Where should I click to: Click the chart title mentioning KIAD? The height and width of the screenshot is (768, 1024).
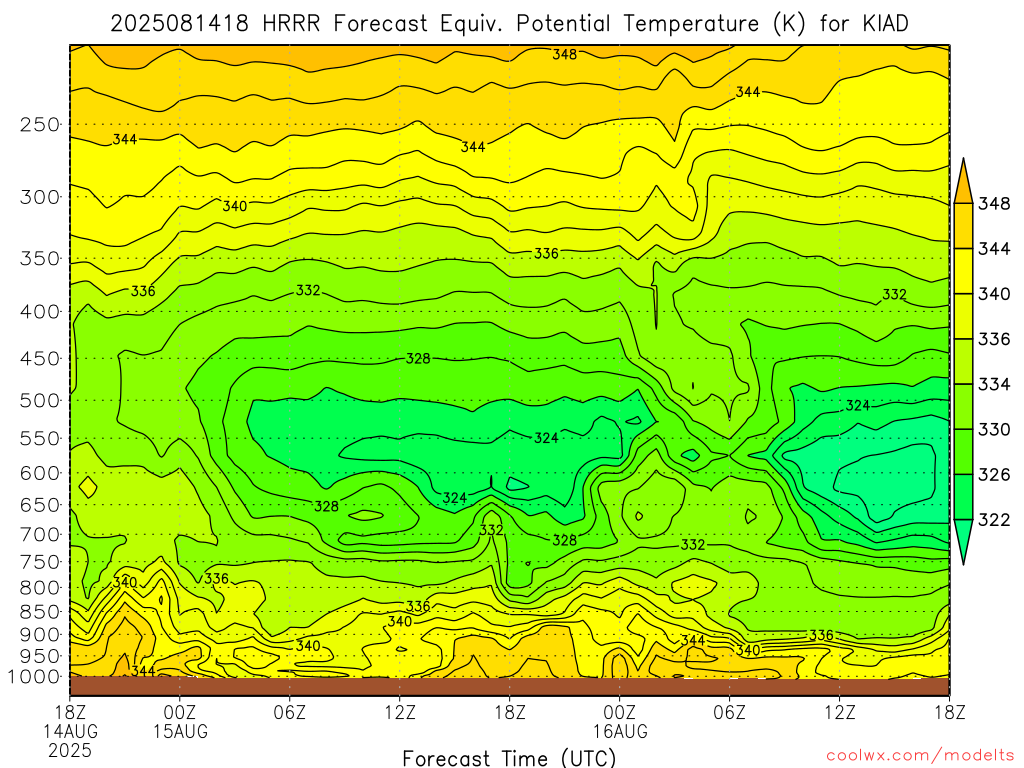509,24
